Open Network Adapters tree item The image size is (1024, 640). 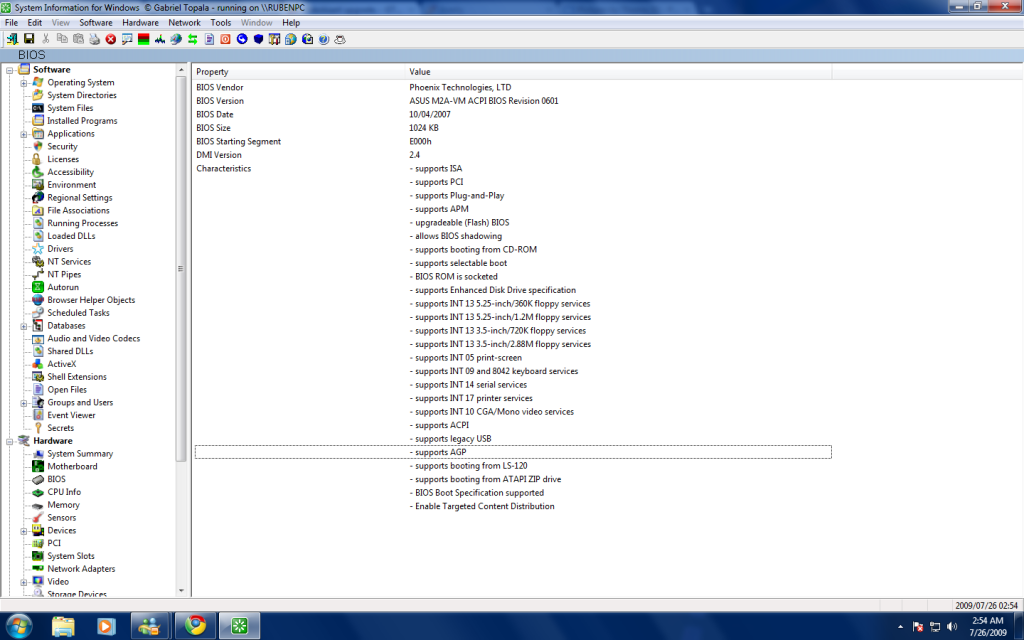point(81,569)
